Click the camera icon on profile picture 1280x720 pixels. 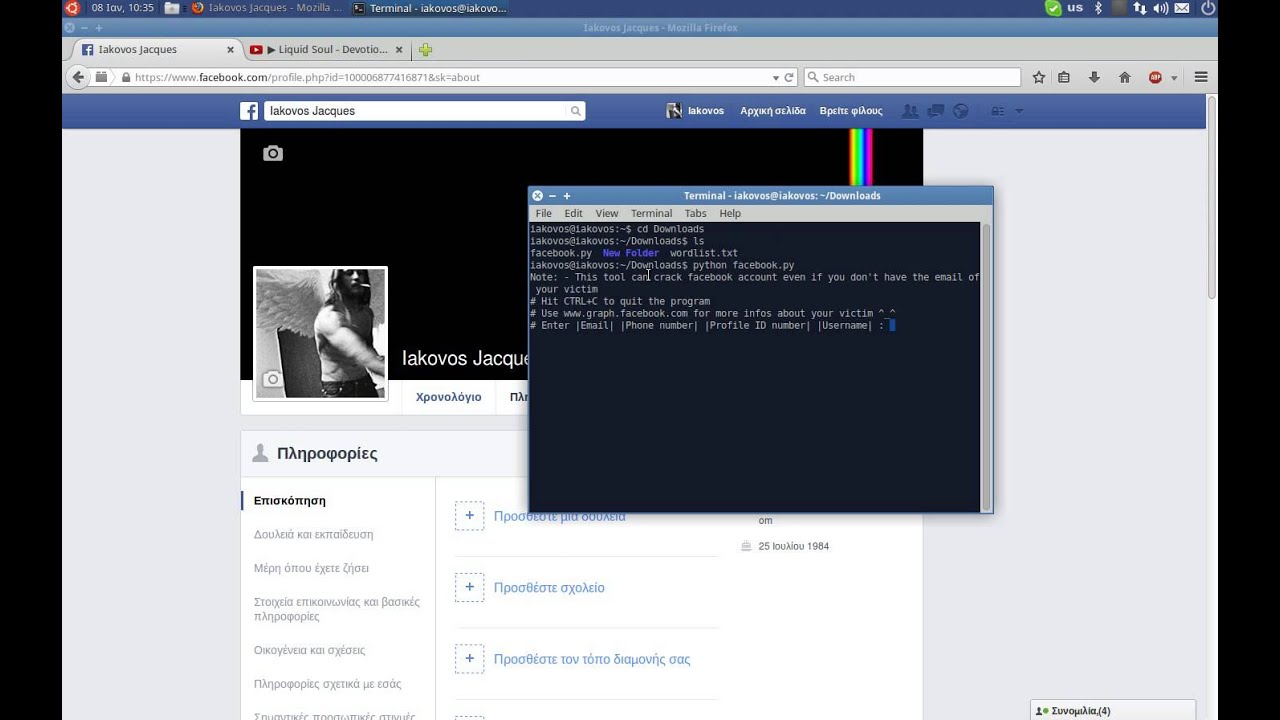(x=272, y=379)
